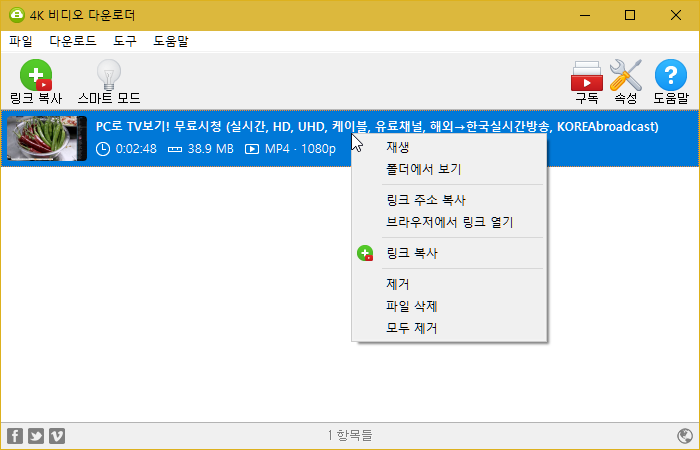The height and width of the screenshot is (450, 700).
Task: Open the 다운로드 menu
Action: (x=73, y=41)
